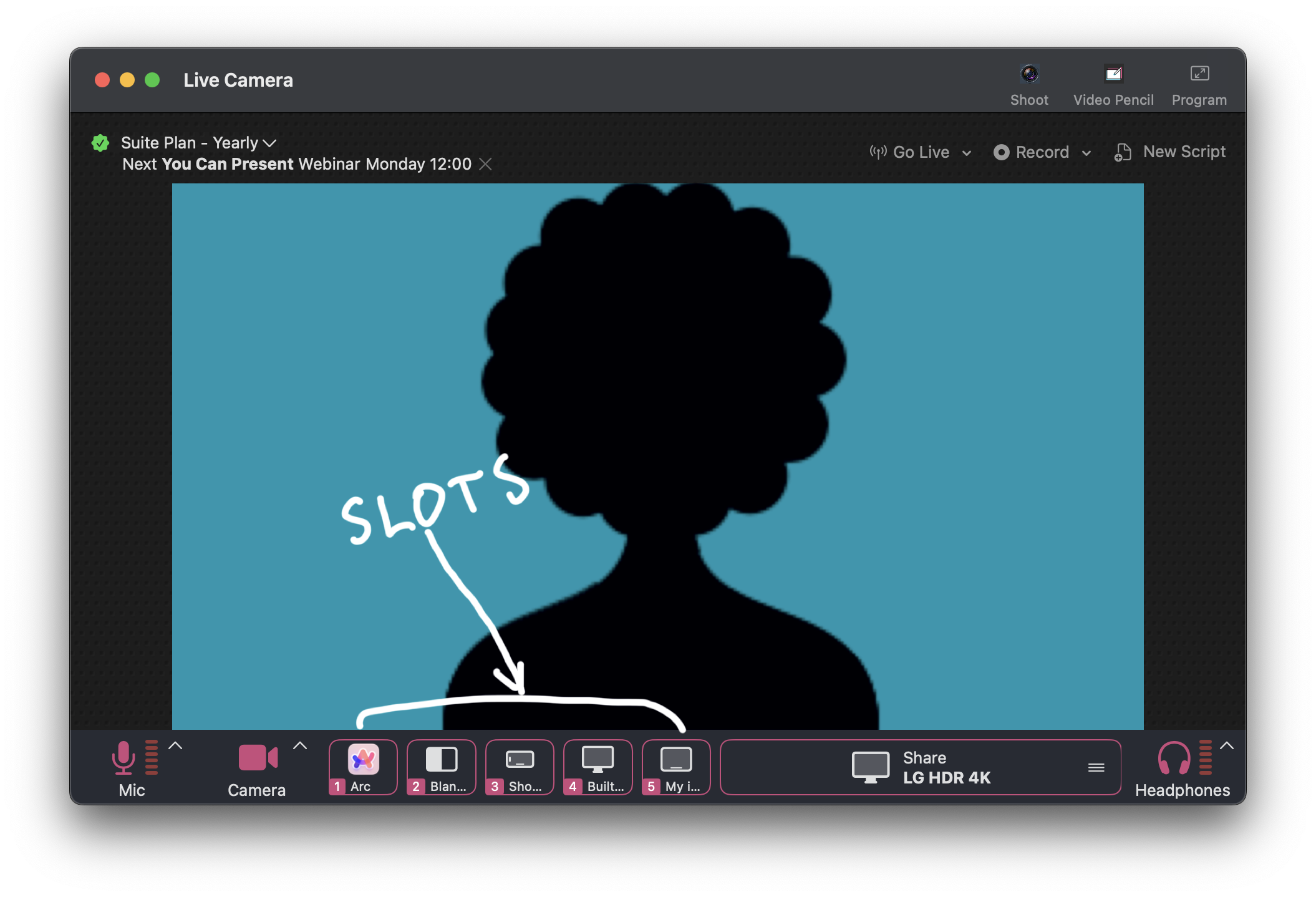Toggle the Headphones monitoring
Image resolution: width=1316 pixels, height=897 pixels.
pyautogui.click(x=1174, y=758)
